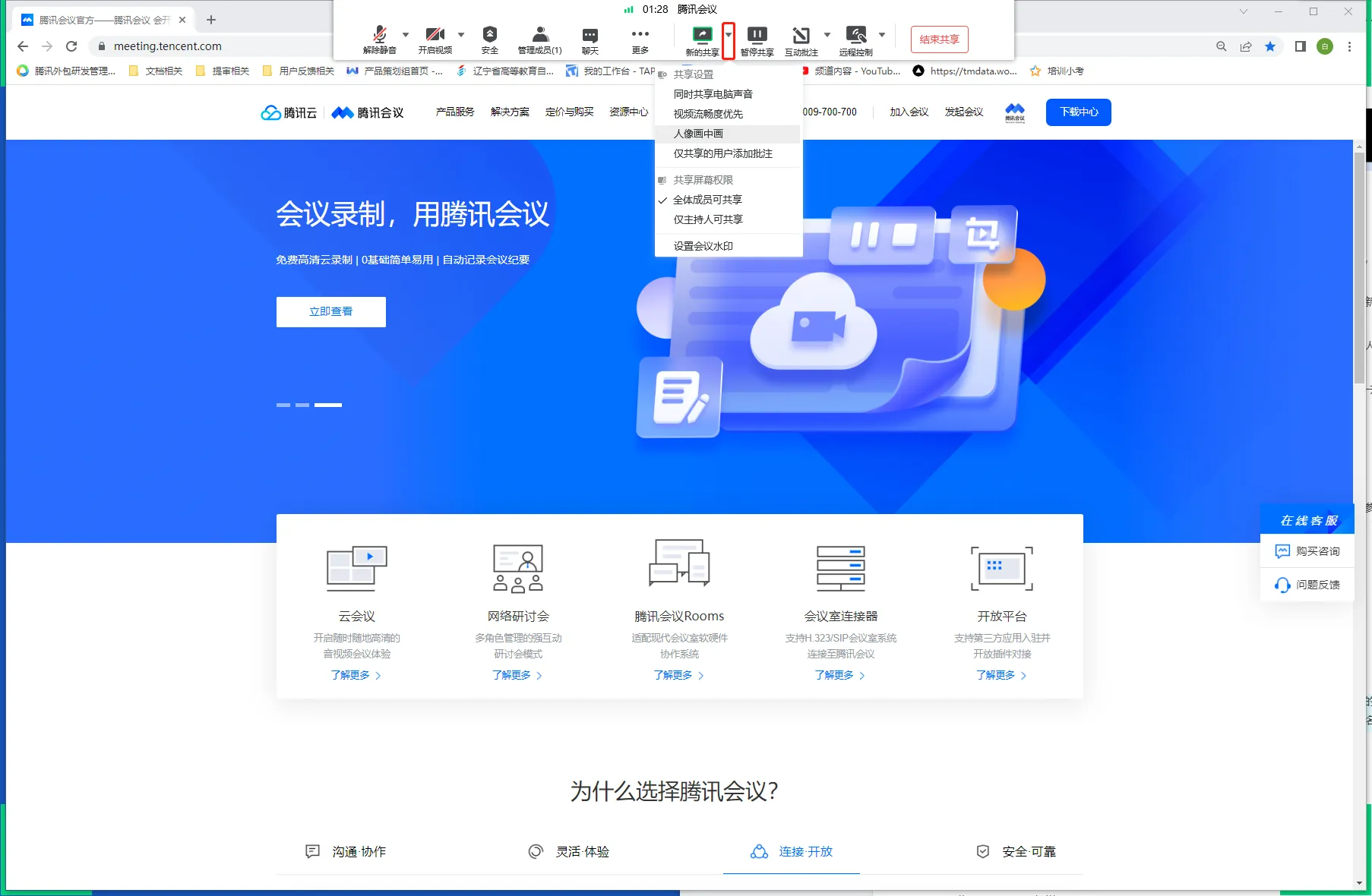Open the browser side panel icon
This screenshot has height=896, width=1372.
coord(1301,46)
